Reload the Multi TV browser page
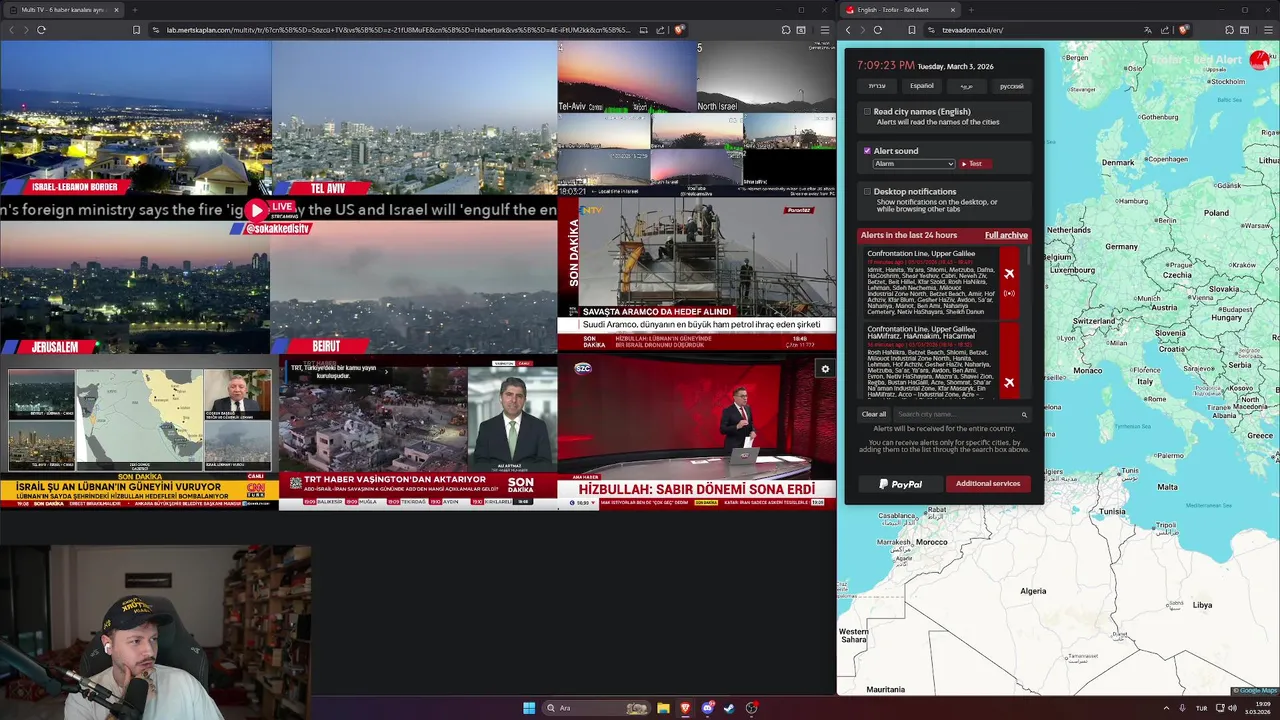Viewport: 1280px width, 720px height. pyautogui.click(x=41, y=30)
